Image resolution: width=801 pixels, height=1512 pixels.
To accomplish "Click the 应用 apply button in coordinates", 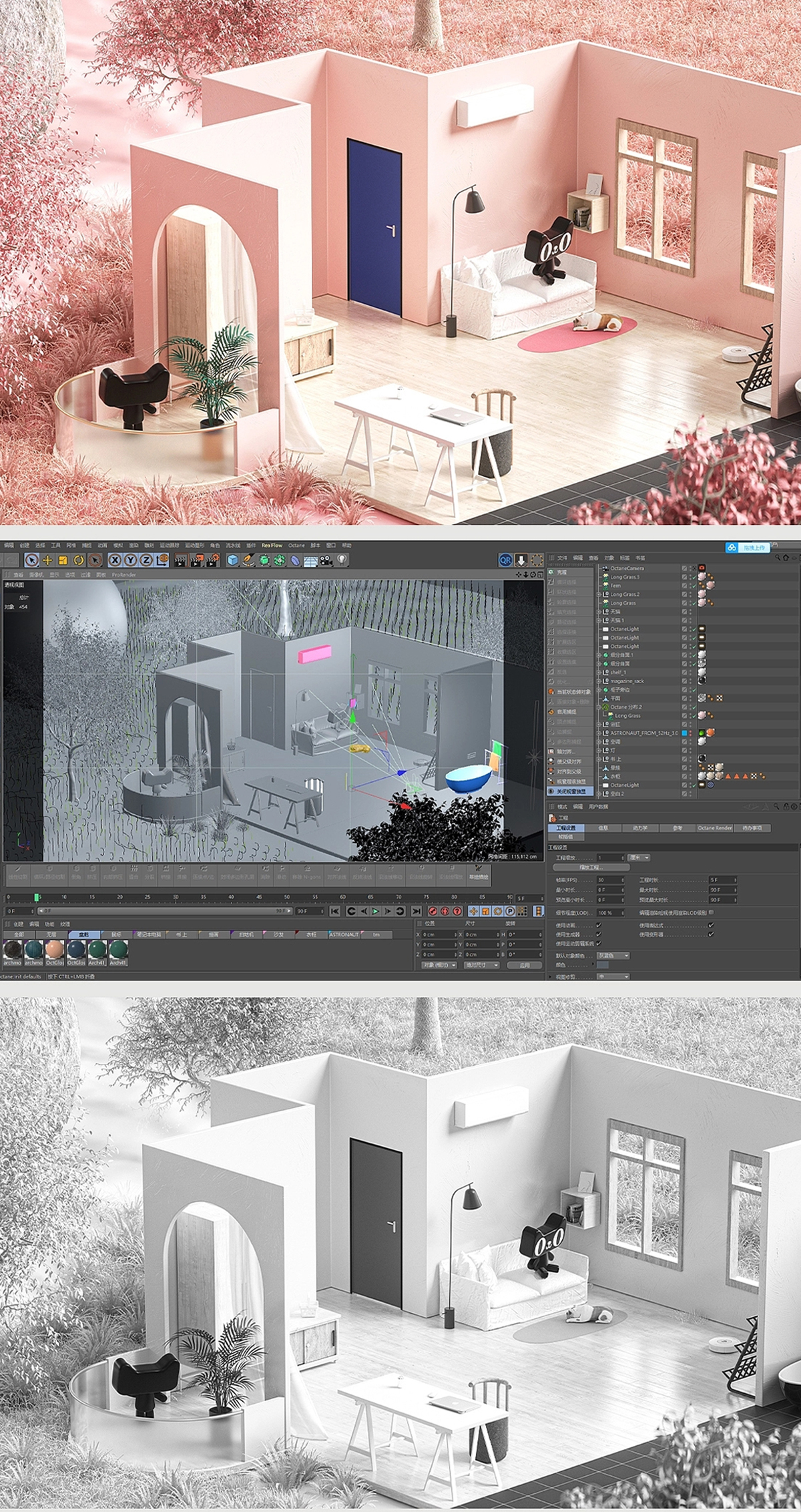I will click(x=524, y=965).
